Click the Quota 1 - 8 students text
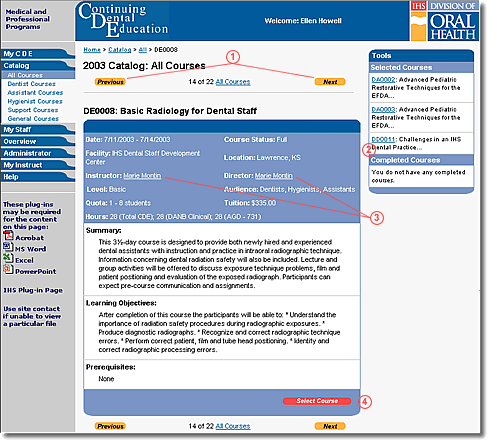Viewport: 488px width, 441px height. point(118,203)
